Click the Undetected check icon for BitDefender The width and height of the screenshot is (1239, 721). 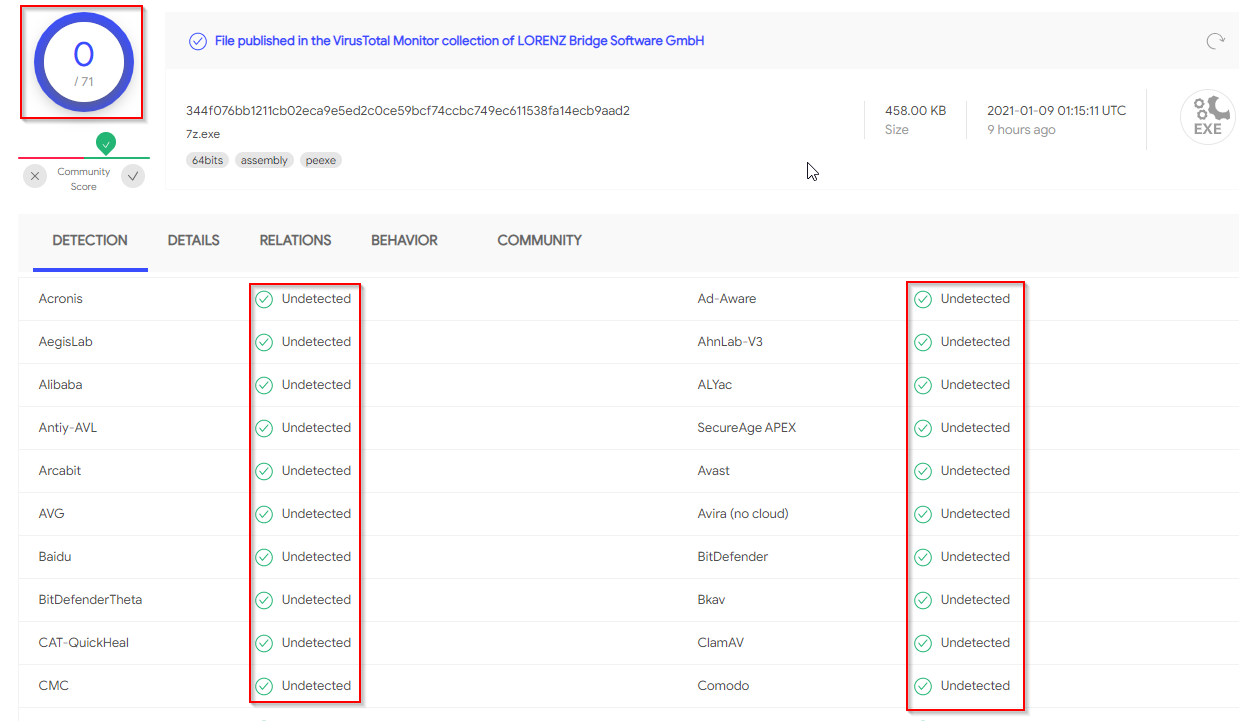coord(923,557)
